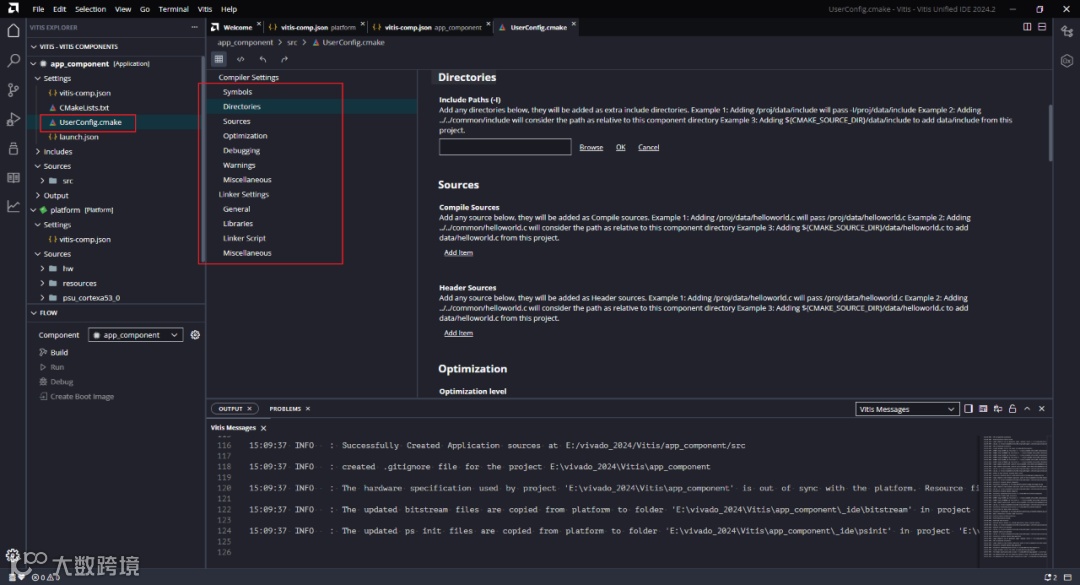Collapse the FLOW section

(x=33, y=313)
